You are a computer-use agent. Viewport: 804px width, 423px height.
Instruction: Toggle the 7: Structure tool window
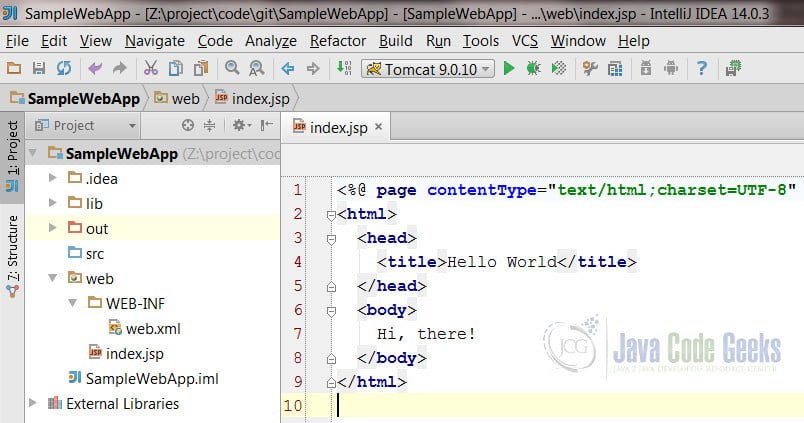[x=12, y=257]
